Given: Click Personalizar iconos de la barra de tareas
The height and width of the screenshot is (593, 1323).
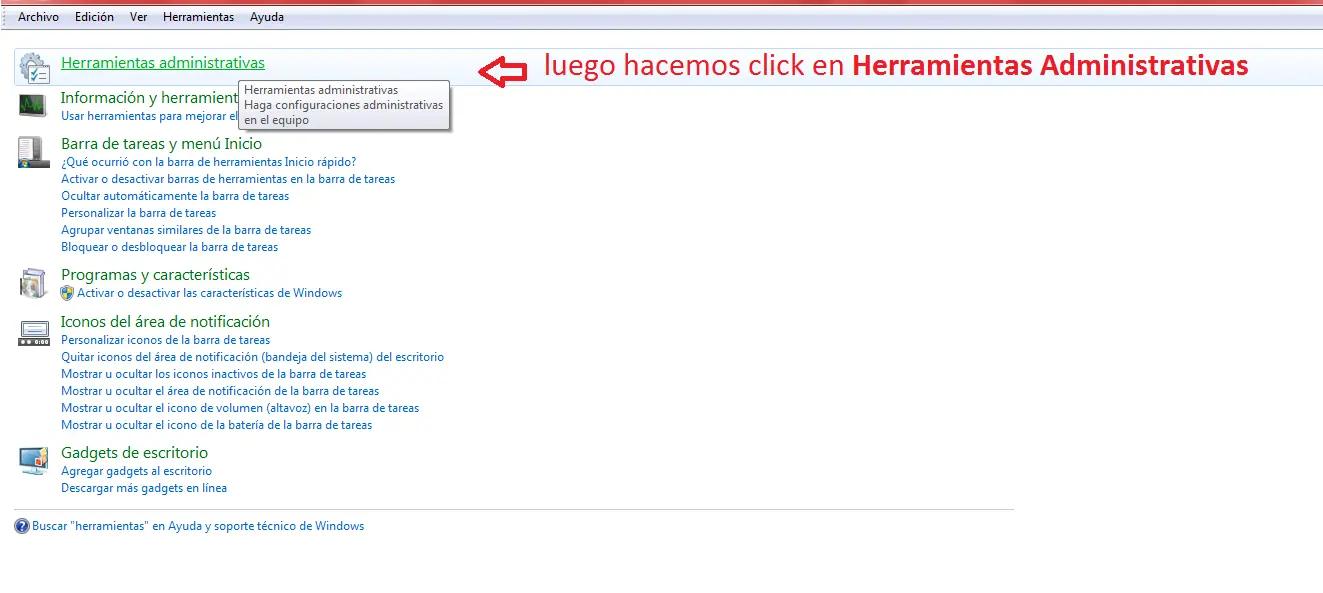Looking at the screenshot, I should point(166,340).
